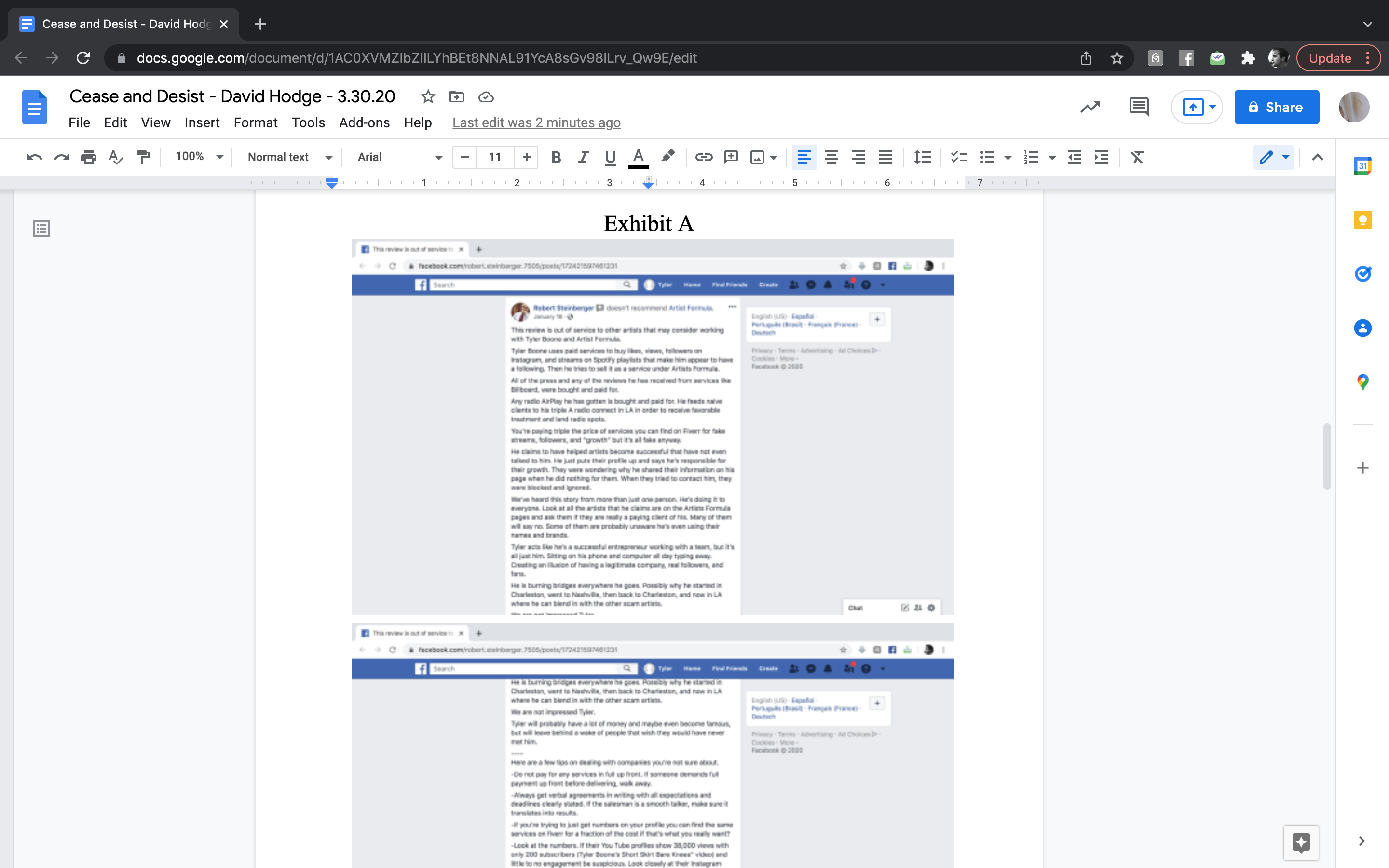Expand the Insert image dropdown arrow

773,158
